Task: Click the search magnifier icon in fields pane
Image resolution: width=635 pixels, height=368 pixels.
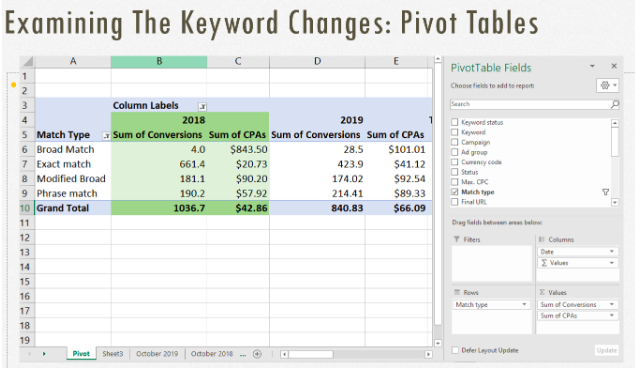Action: pyautogui.click(x=614, y=104)
